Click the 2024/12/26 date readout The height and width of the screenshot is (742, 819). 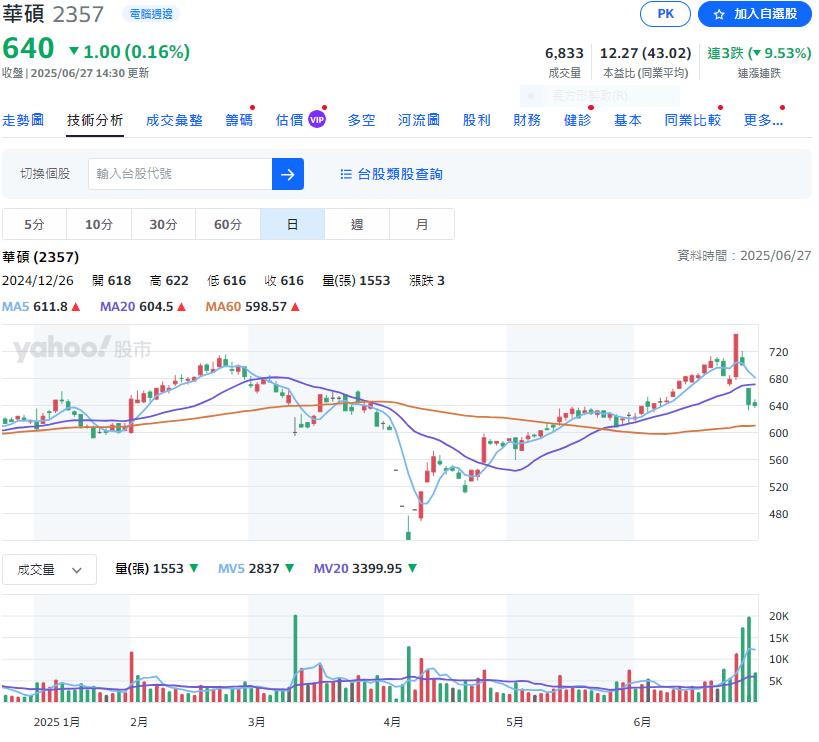click(x=38, y=280)
